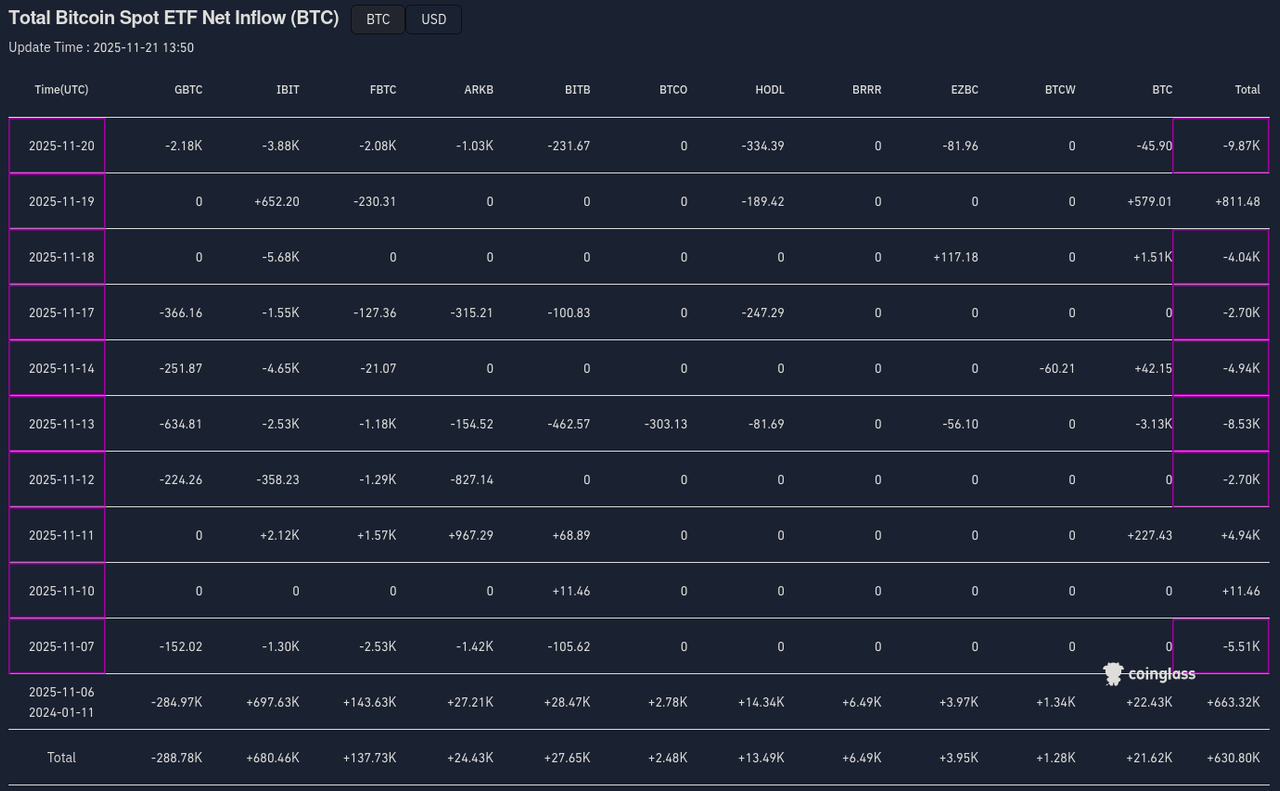Image resolution: width=1280 pixels, height=791 pixels.
Task: Click the IBIT column header
Action: click(287, 90)
